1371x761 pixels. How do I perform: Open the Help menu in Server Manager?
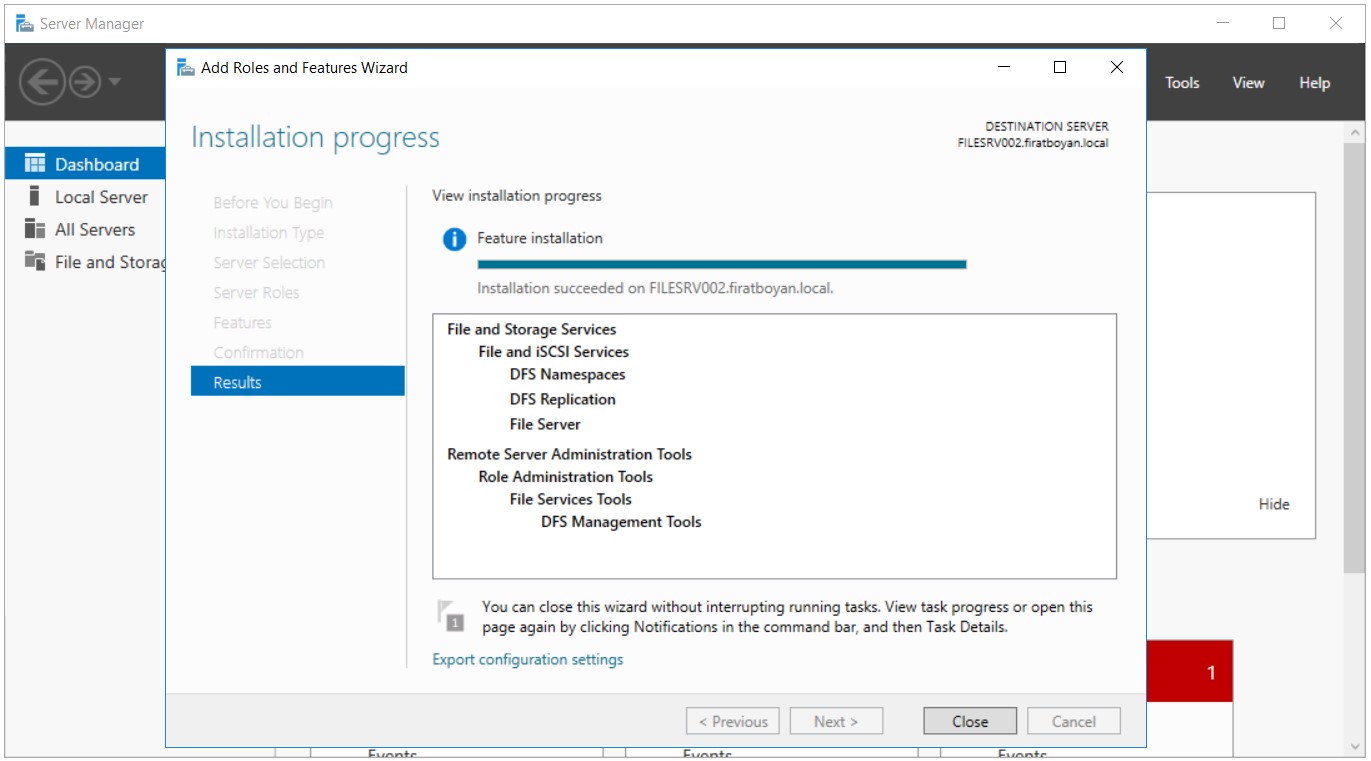1314,83
